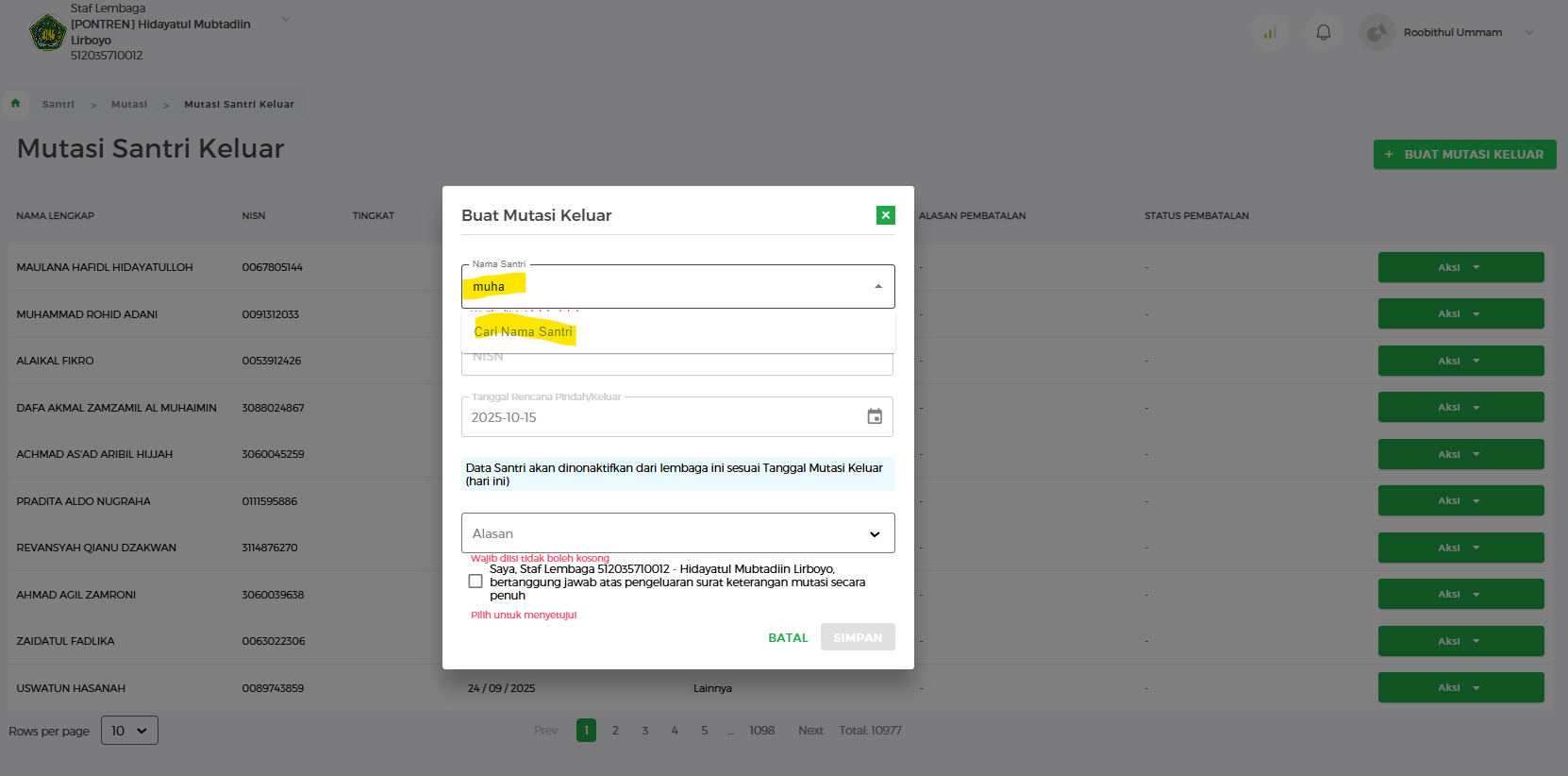This screenshot has width=1568, height=776.
Task: Click the Kemenag logo at top left
Action: 46,33
